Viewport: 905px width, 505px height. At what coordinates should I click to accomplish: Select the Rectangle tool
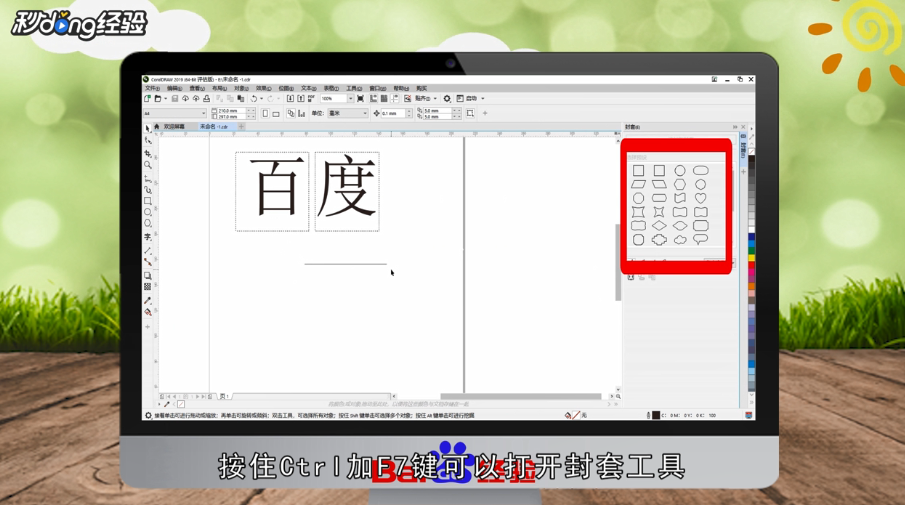click(x=148, y=201)
